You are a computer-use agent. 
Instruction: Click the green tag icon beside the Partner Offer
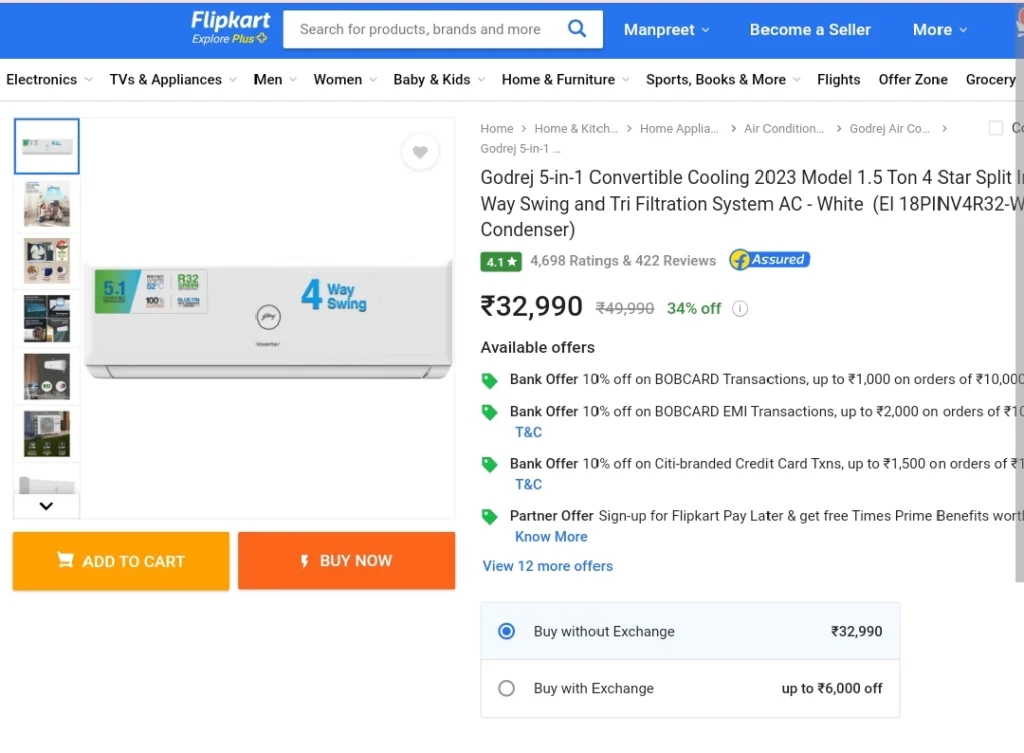(489, 517)
